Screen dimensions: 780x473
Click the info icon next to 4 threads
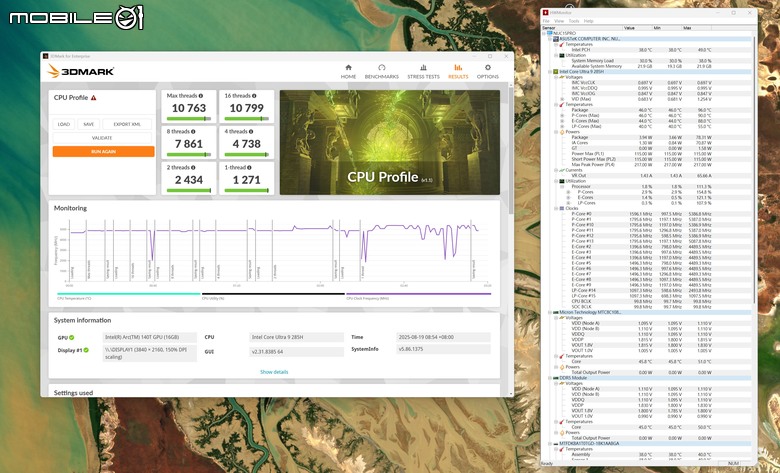pyautogui.click(x=251, y=131)
